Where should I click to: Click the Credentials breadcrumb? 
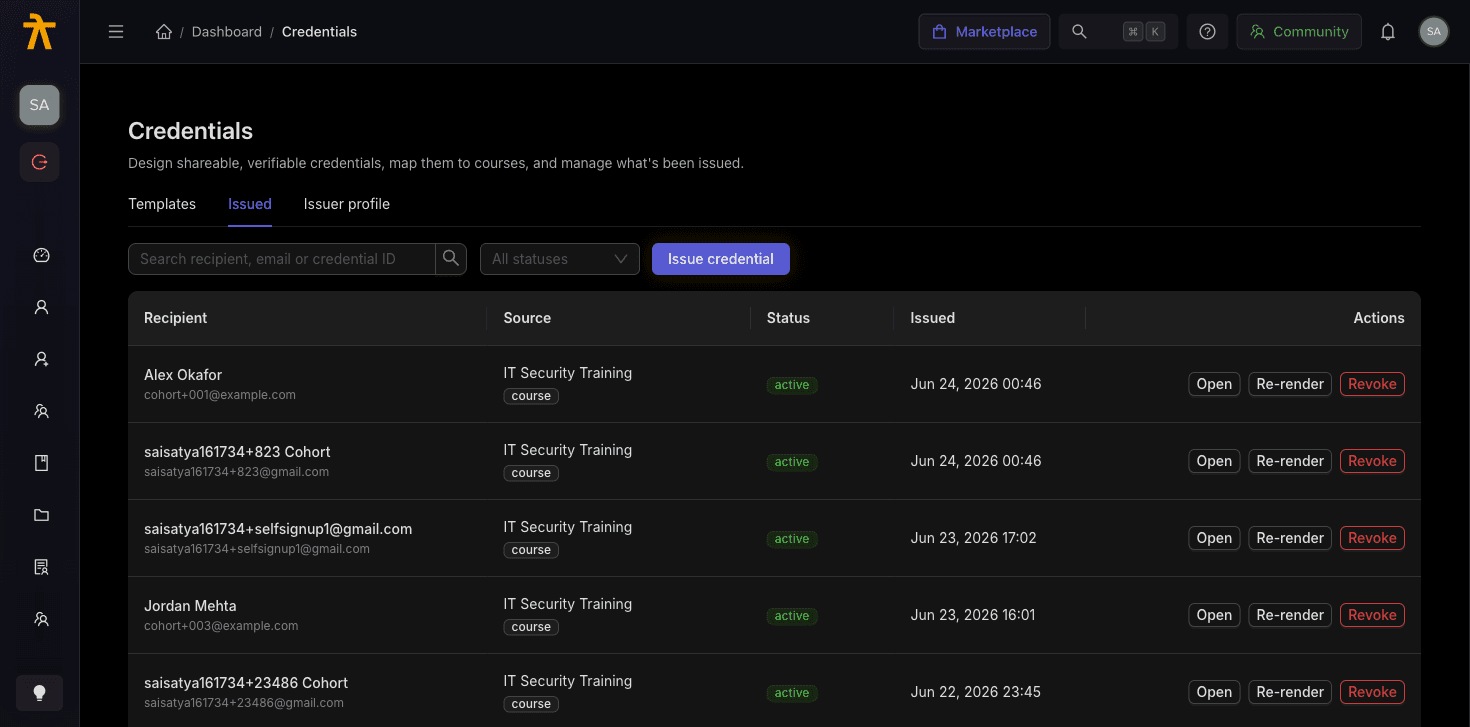click(319, 32)
